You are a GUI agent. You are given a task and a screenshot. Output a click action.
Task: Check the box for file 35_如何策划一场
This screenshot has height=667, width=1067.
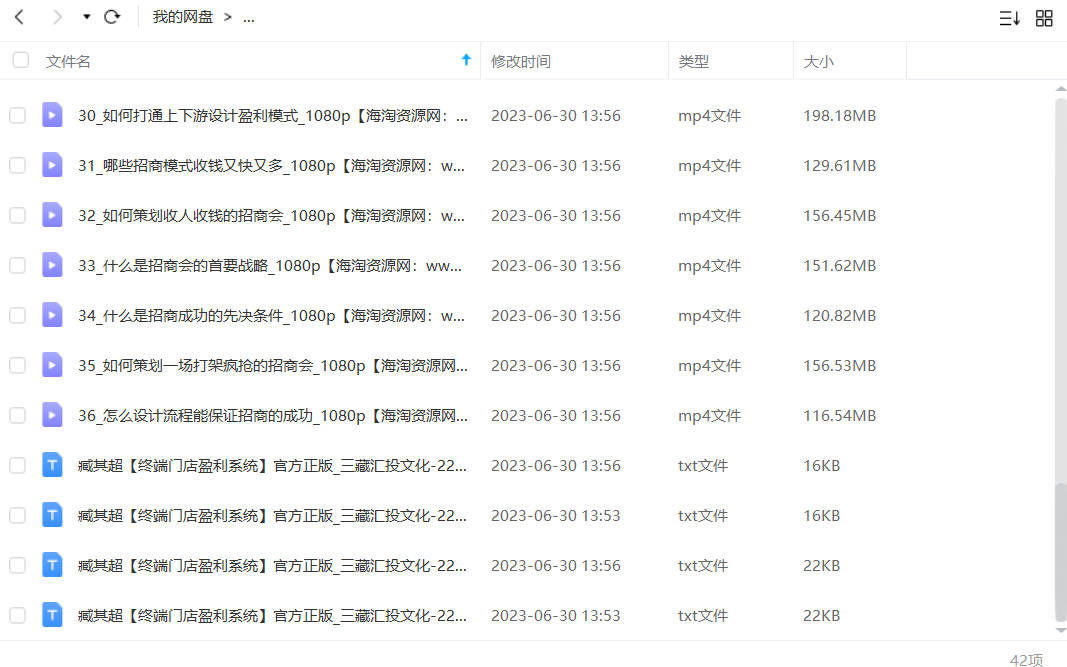[18, 365]
